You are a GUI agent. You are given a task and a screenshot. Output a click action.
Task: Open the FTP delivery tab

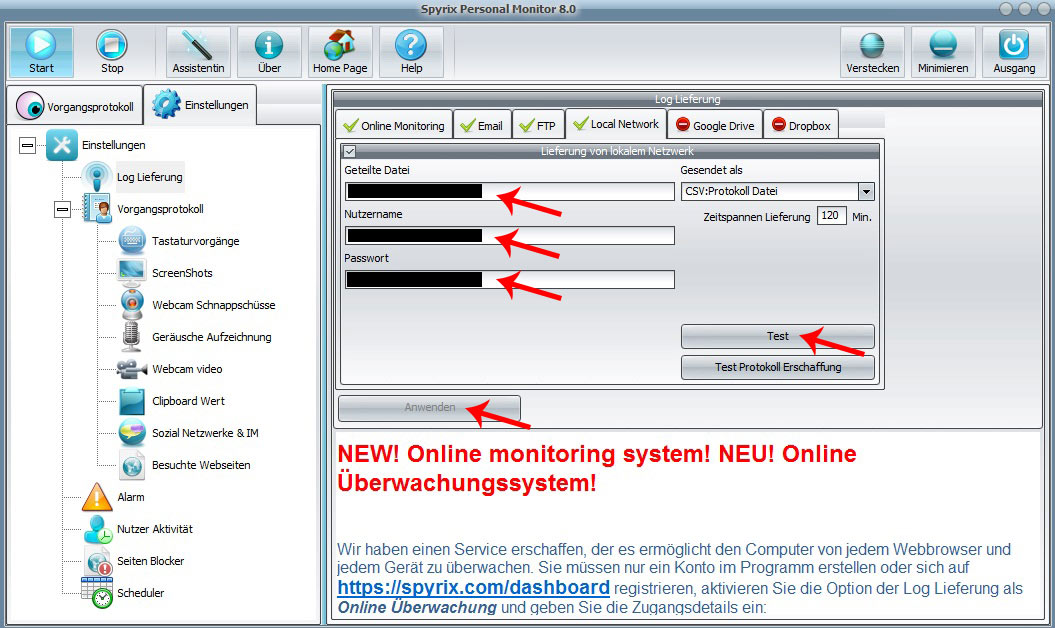(x=538, y=125)
